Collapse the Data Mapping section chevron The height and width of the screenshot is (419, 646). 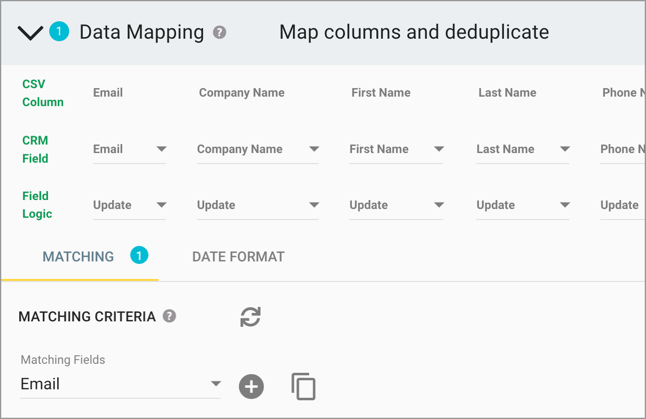click(30, 33)
